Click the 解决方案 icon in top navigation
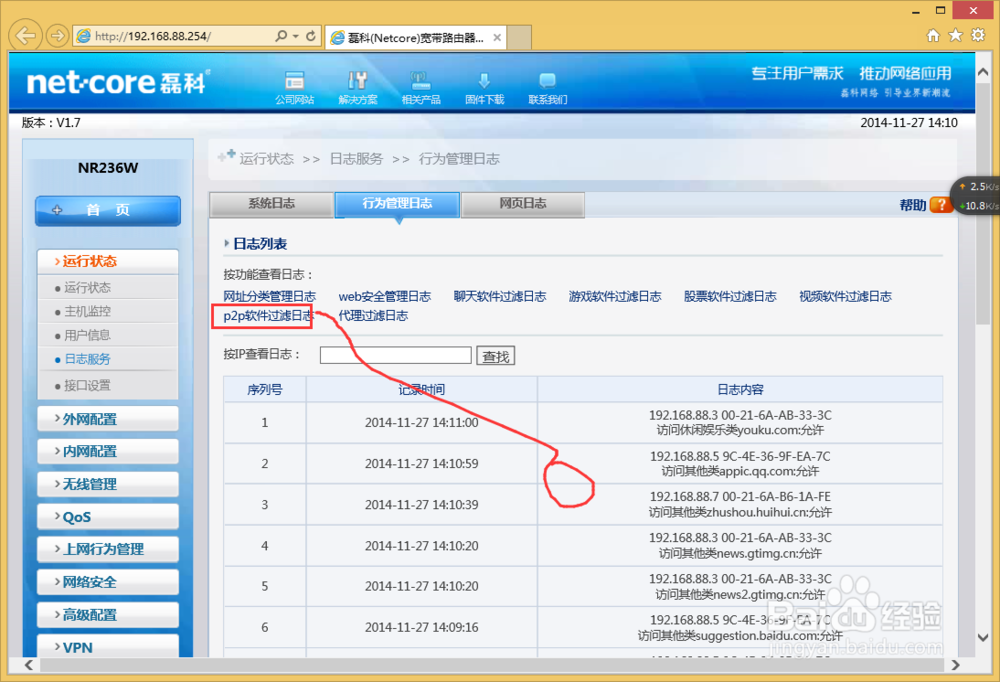 (x=358, y=85)
